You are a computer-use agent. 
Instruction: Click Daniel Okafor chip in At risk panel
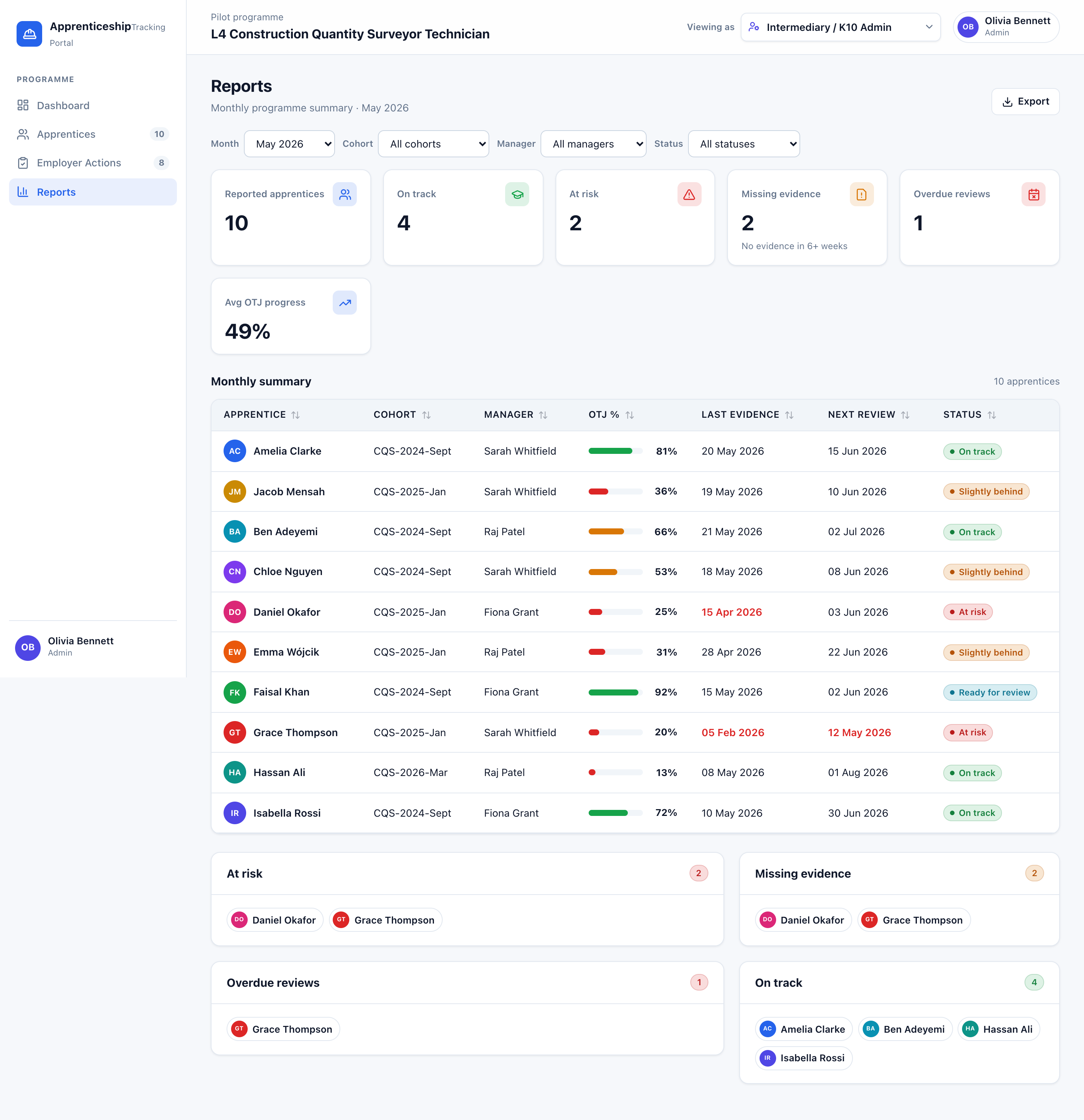click(x=276, y=920)
